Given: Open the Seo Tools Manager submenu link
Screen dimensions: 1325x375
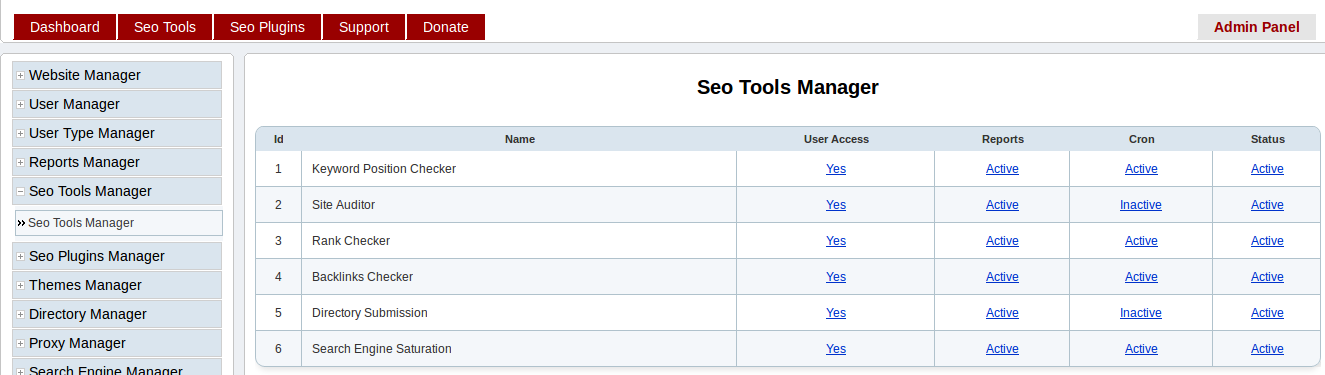Looking at the screenshot, I should (x=81, y=223).
